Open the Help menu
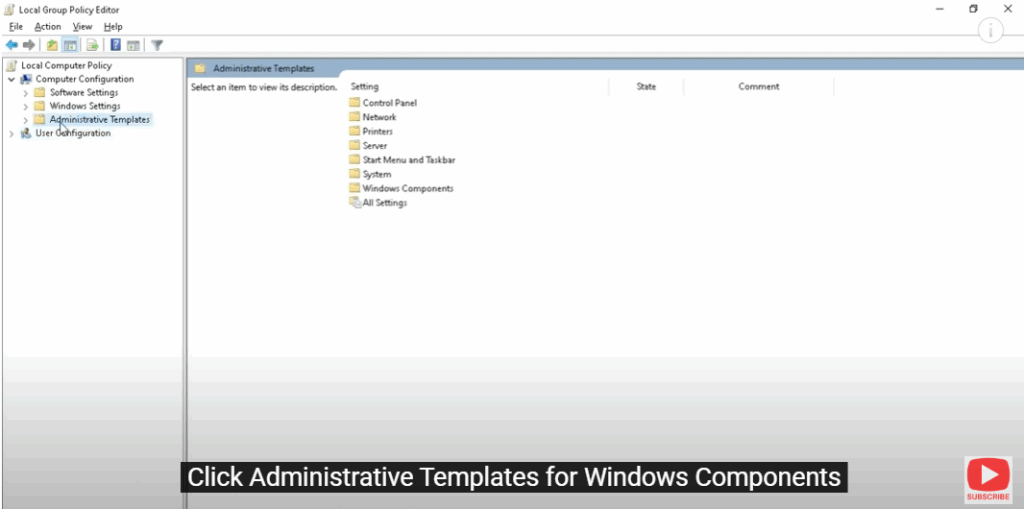Screen dimensions: 1024x509 (113, 27)
